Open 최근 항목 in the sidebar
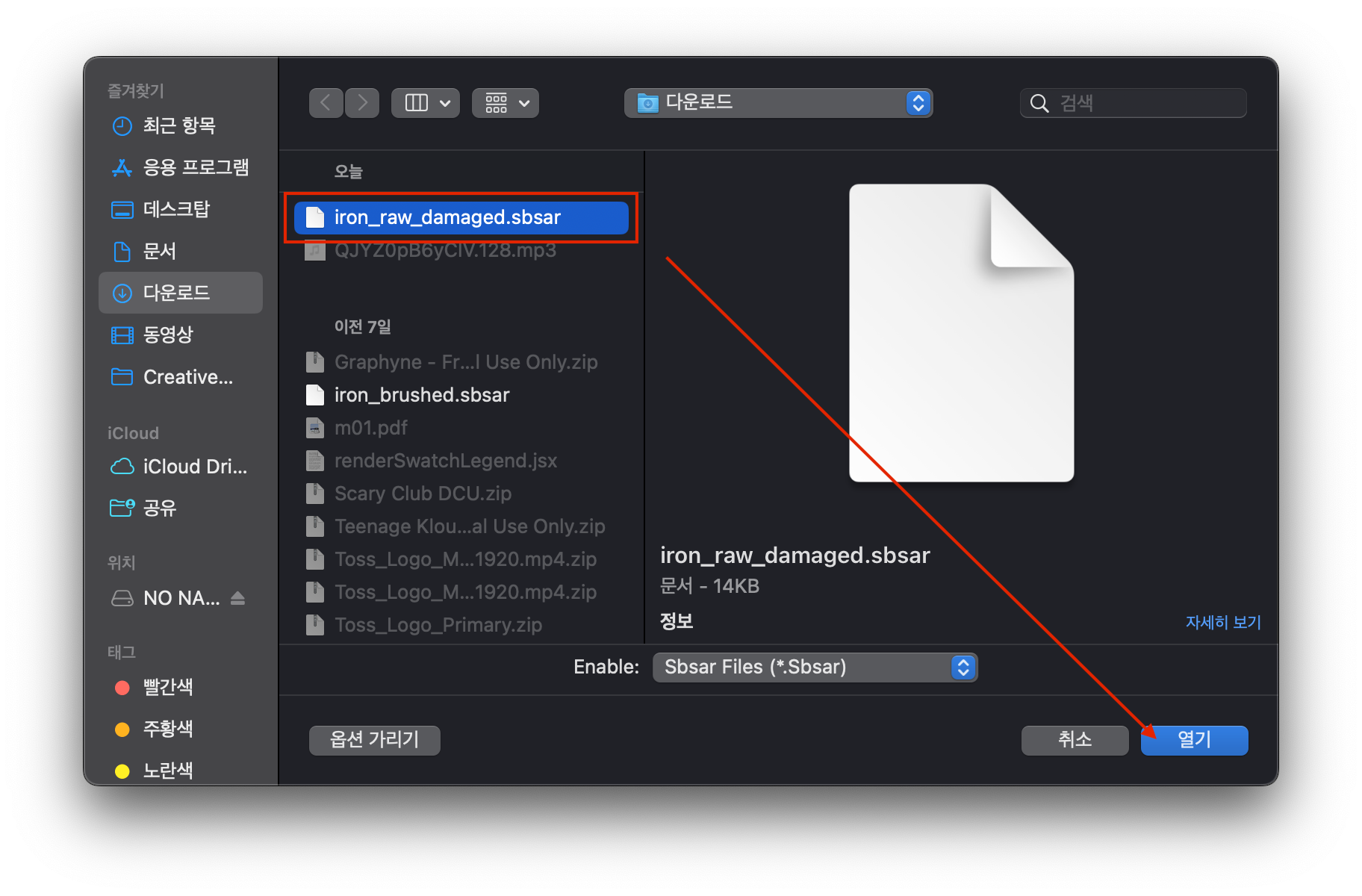 point(179,125)
